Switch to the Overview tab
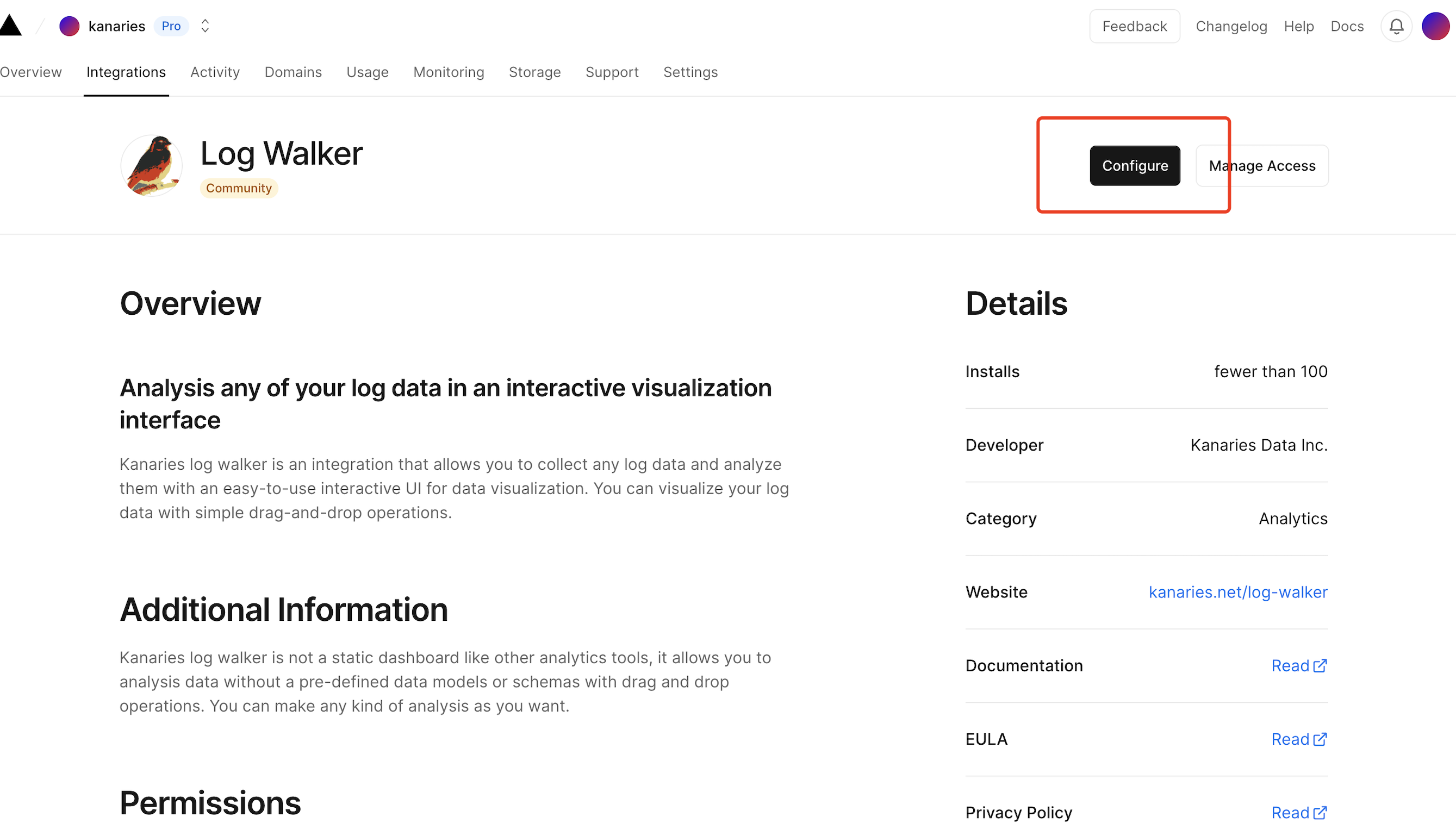This screenshot has width=1456, height=823. pyautogui.click(x=30, y=72)
